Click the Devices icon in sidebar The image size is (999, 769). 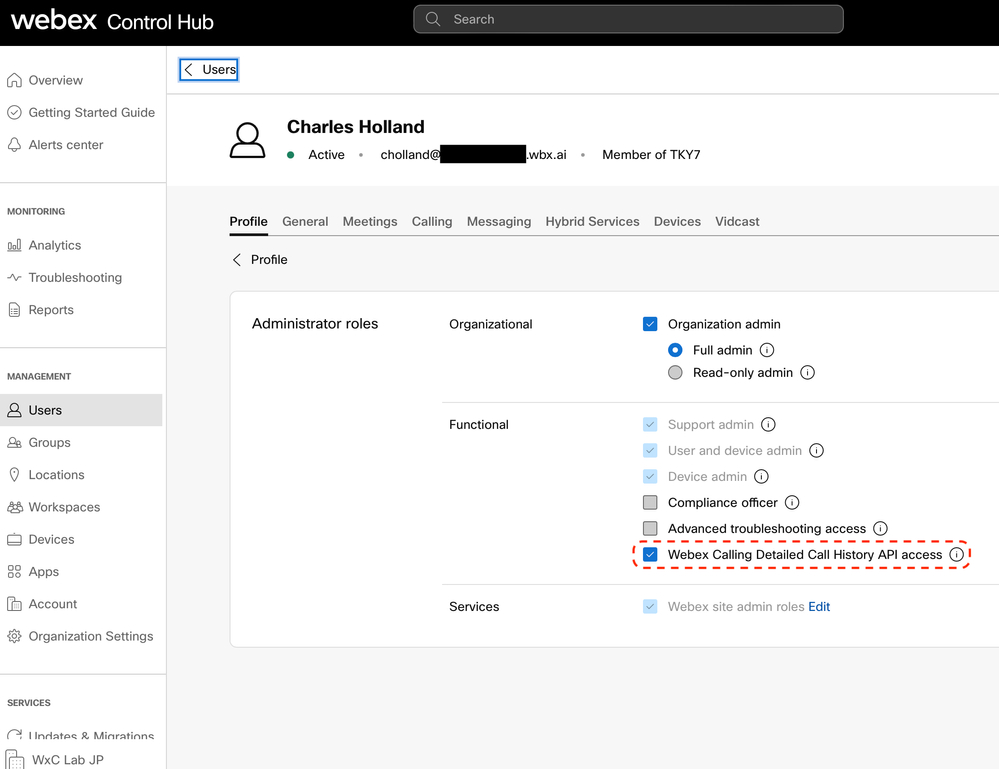[14, 540]
